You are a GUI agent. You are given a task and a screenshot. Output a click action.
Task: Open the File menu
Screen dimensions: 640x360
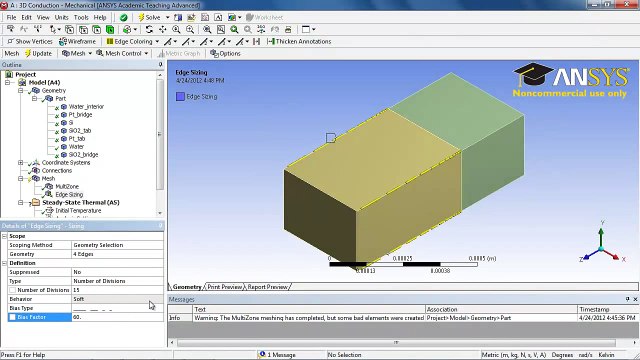click(11, 18)
